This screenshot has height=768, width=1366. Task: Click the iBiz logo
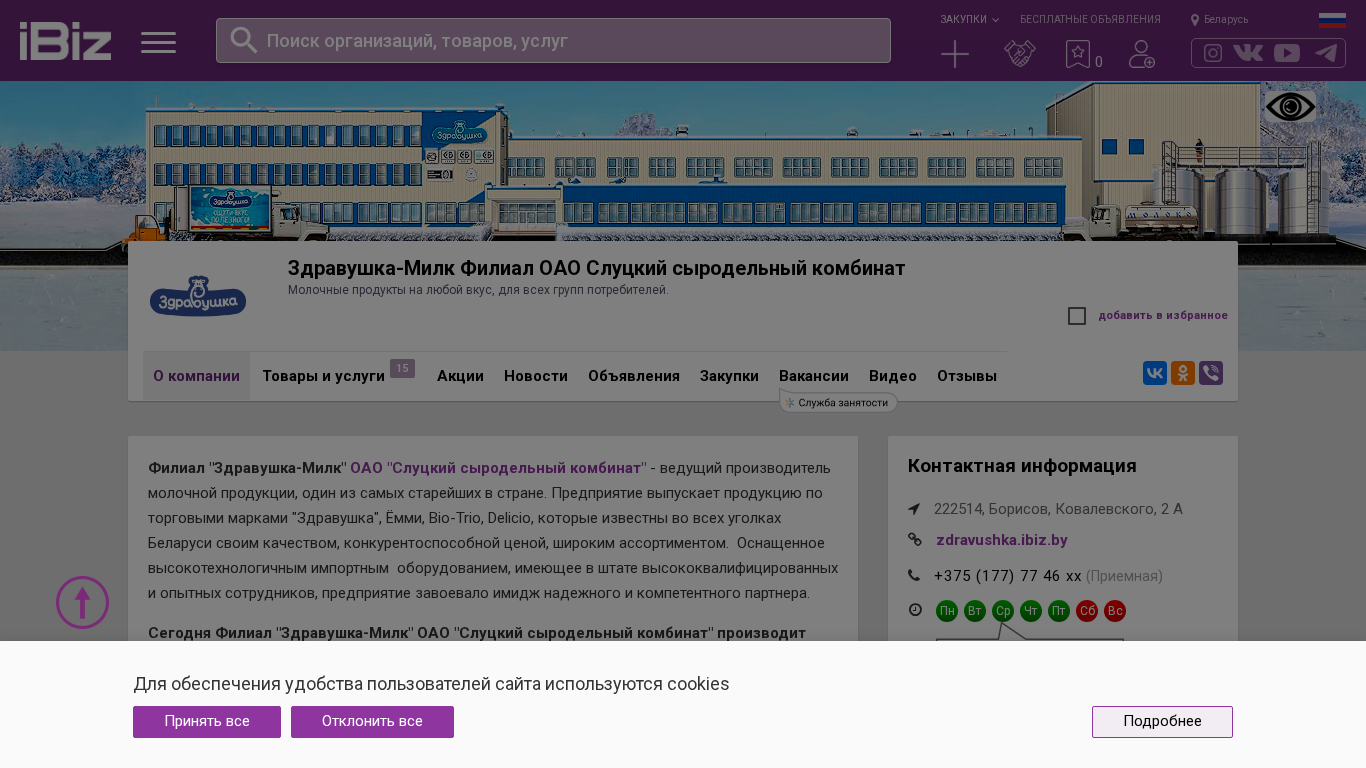click(x=65, y=41)
